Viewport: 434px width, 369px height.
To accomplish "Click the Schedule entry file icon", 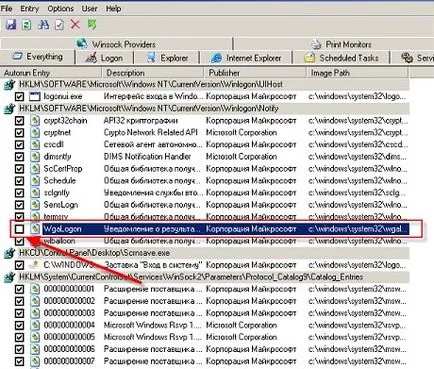I will tap(35, 181).
